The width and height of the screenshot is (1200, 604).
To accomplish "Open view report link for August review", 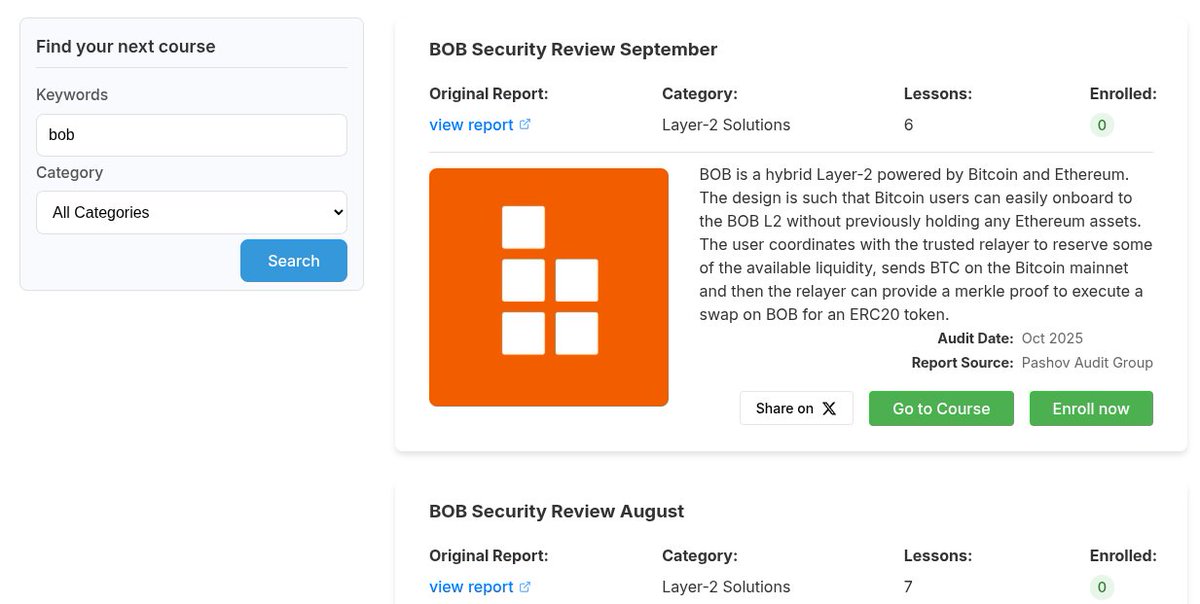I will (471, 587).
